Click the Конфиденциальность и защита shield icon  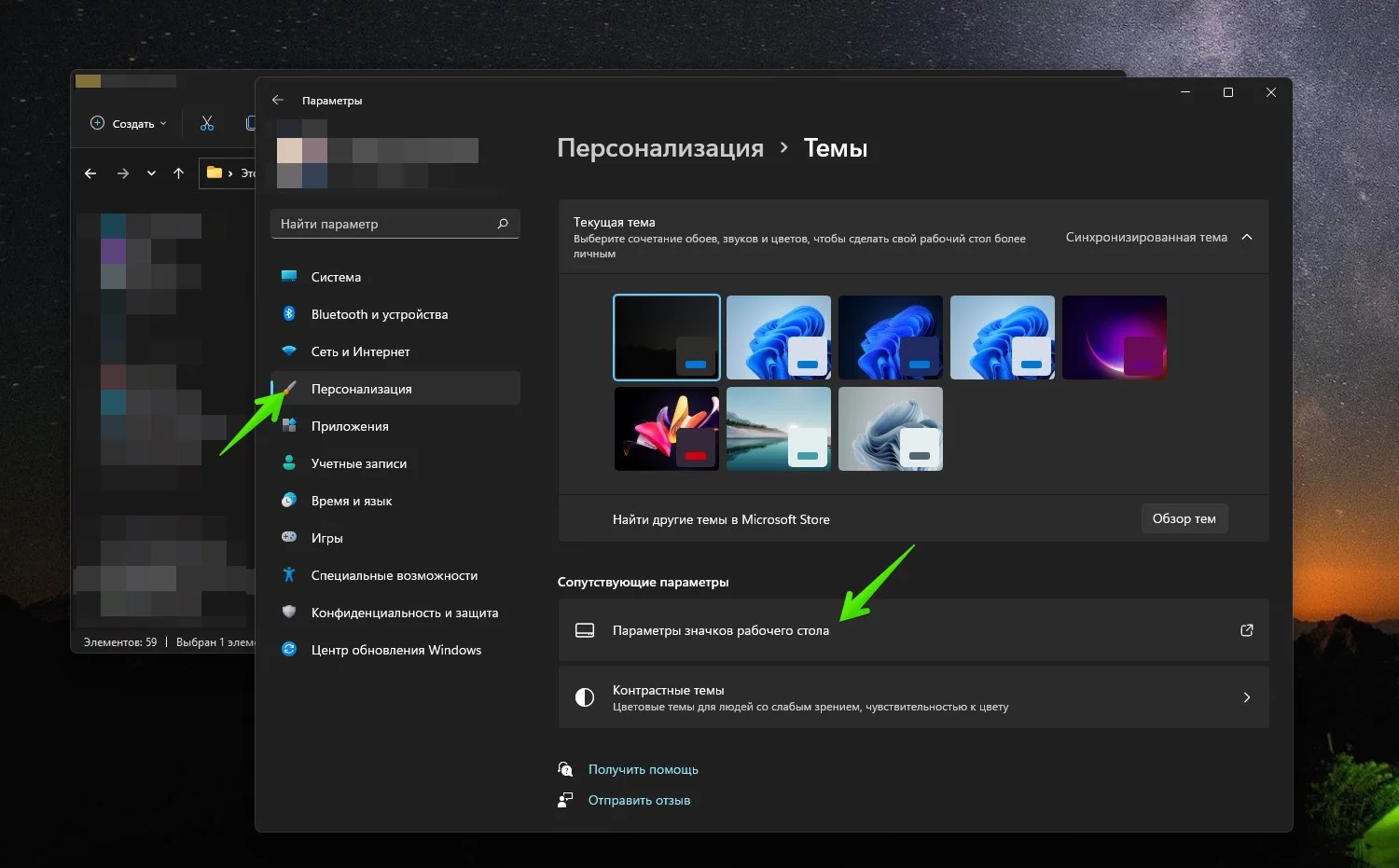(x=289, y=612)
